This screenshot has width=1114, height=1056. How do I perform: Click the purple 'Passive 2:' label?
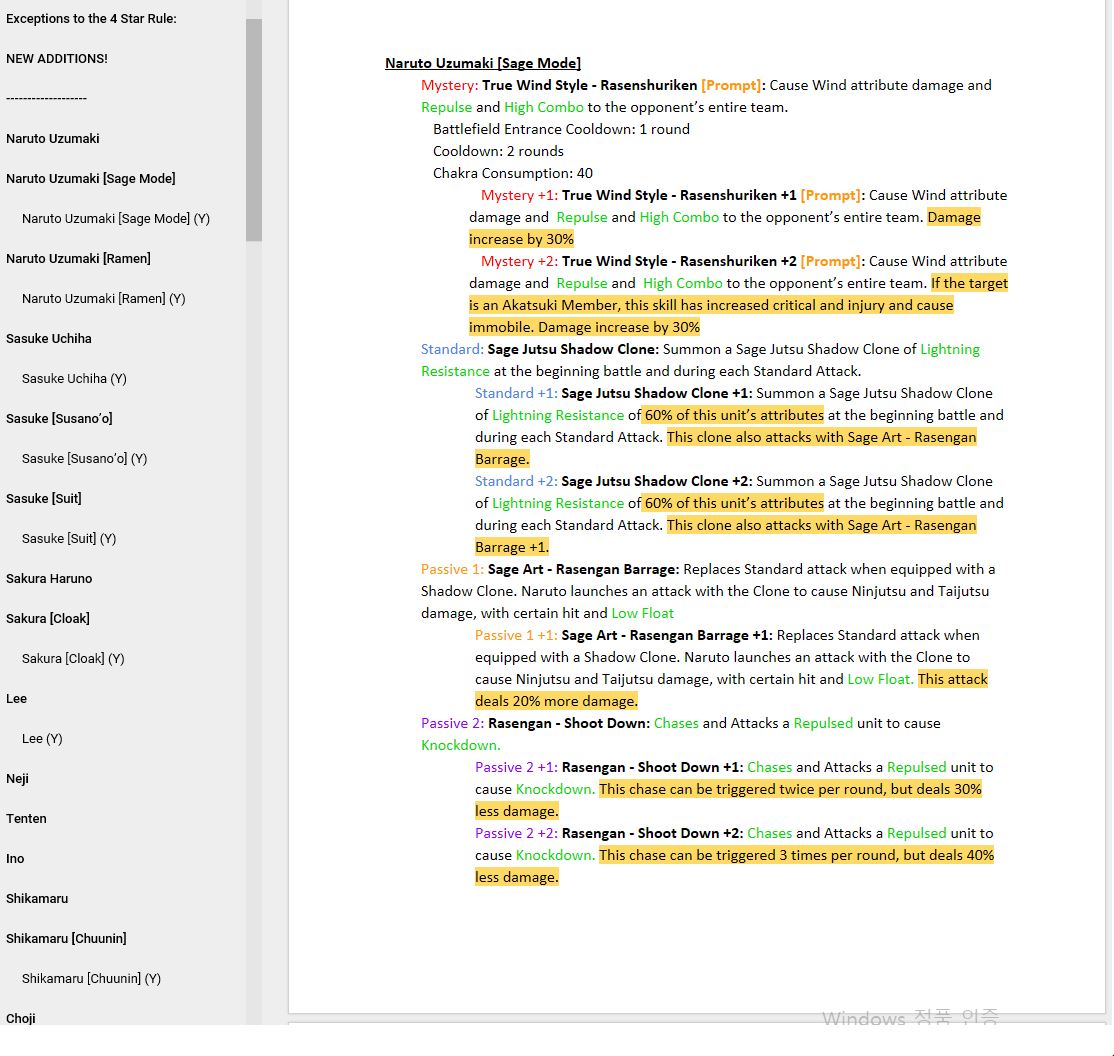(452, 723)
